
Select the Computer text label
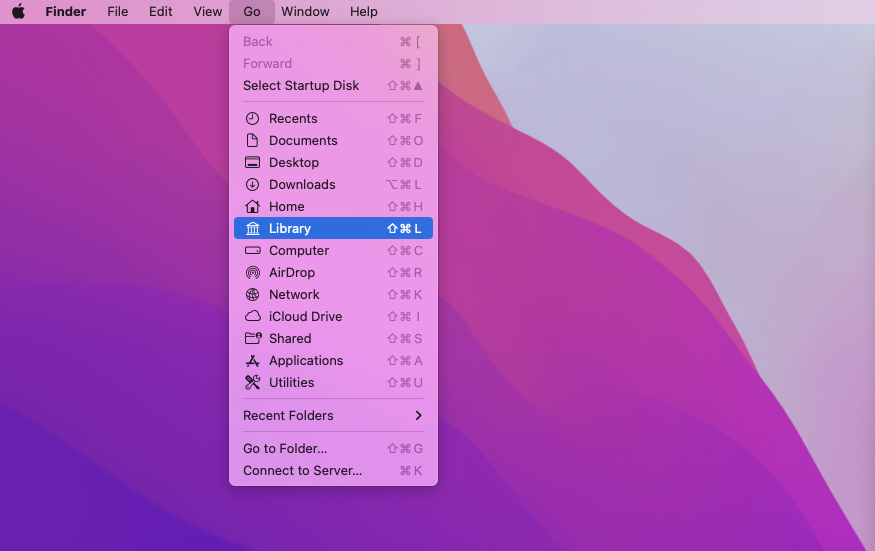[299, 250]
